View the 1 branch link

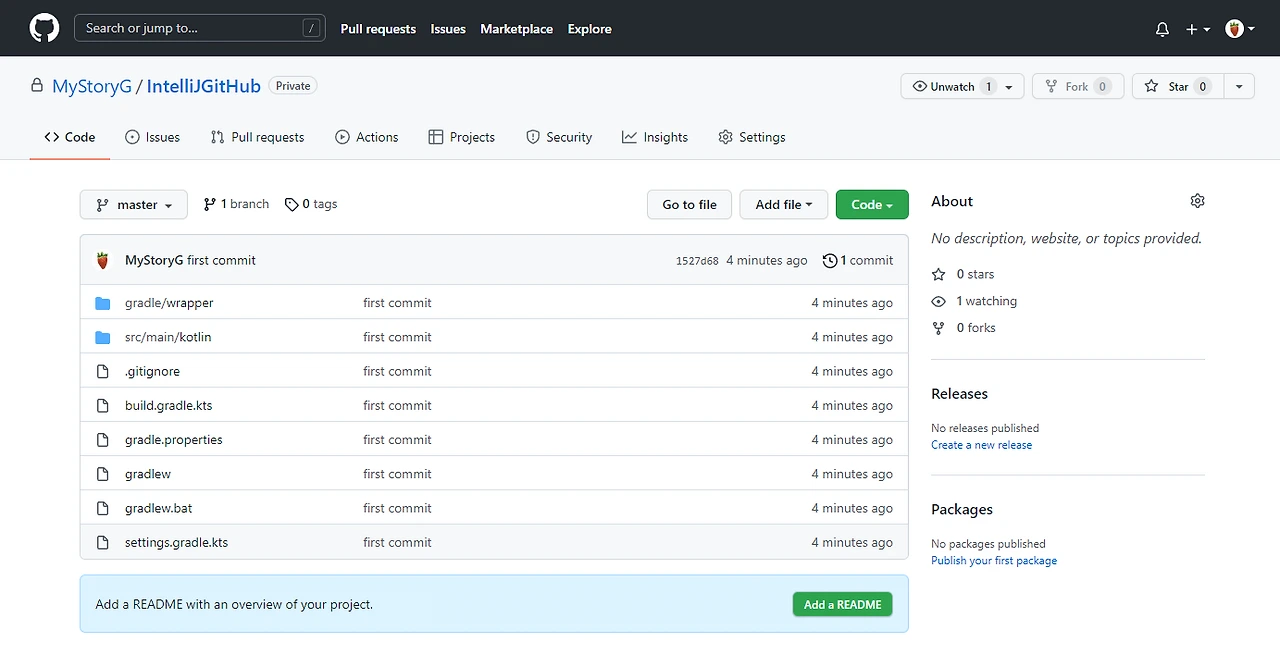[236, 204]
